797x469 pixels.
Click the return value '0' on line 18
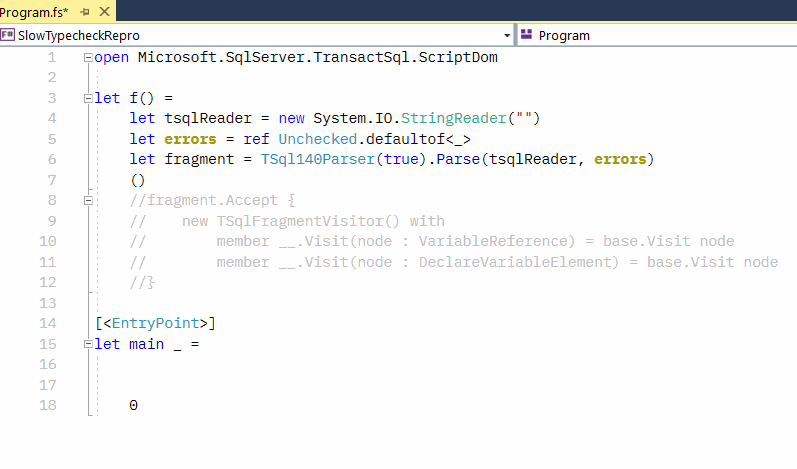133,405
